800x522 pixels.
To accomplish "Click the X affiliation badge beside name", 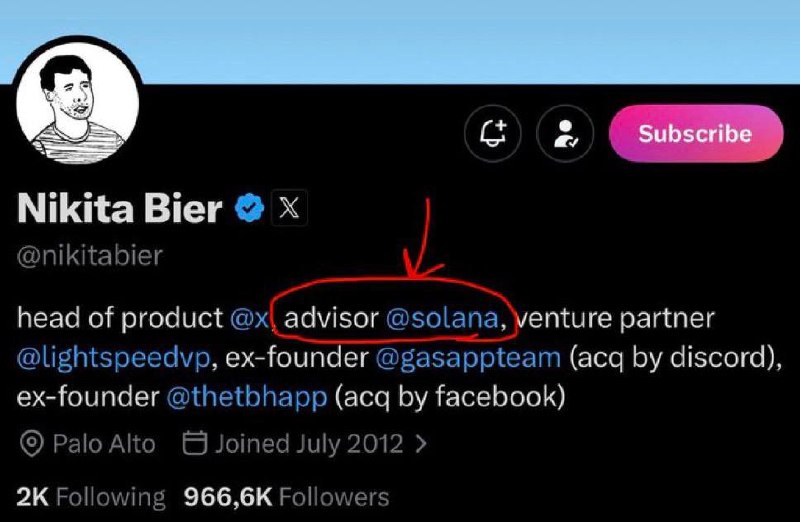I will (x=287, y=208).
